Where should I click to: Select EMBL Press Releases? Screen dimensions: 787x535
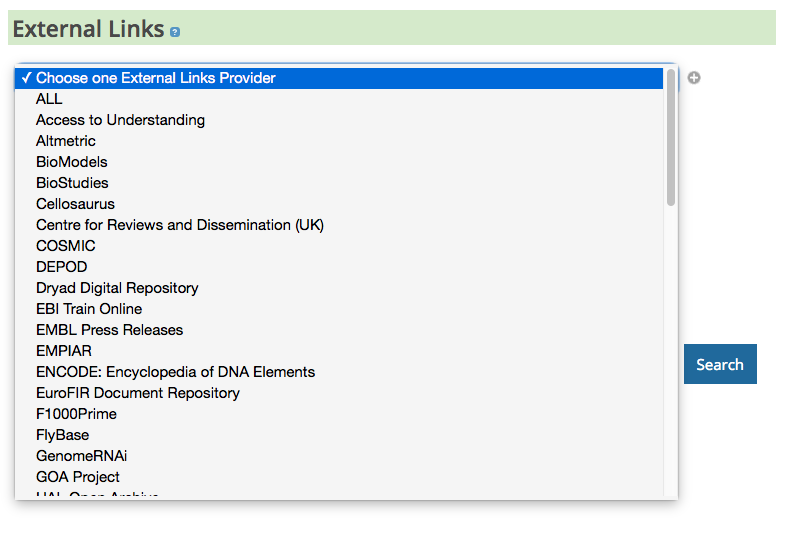339,330
